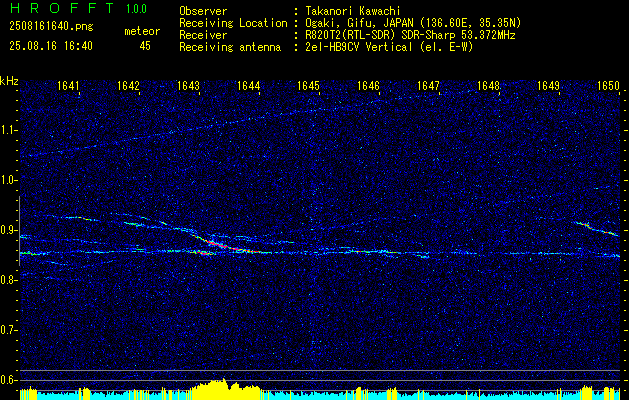Click the 1649 time marker
The image size is (629, 400).
pyautogui.click(x=548, y=85)
